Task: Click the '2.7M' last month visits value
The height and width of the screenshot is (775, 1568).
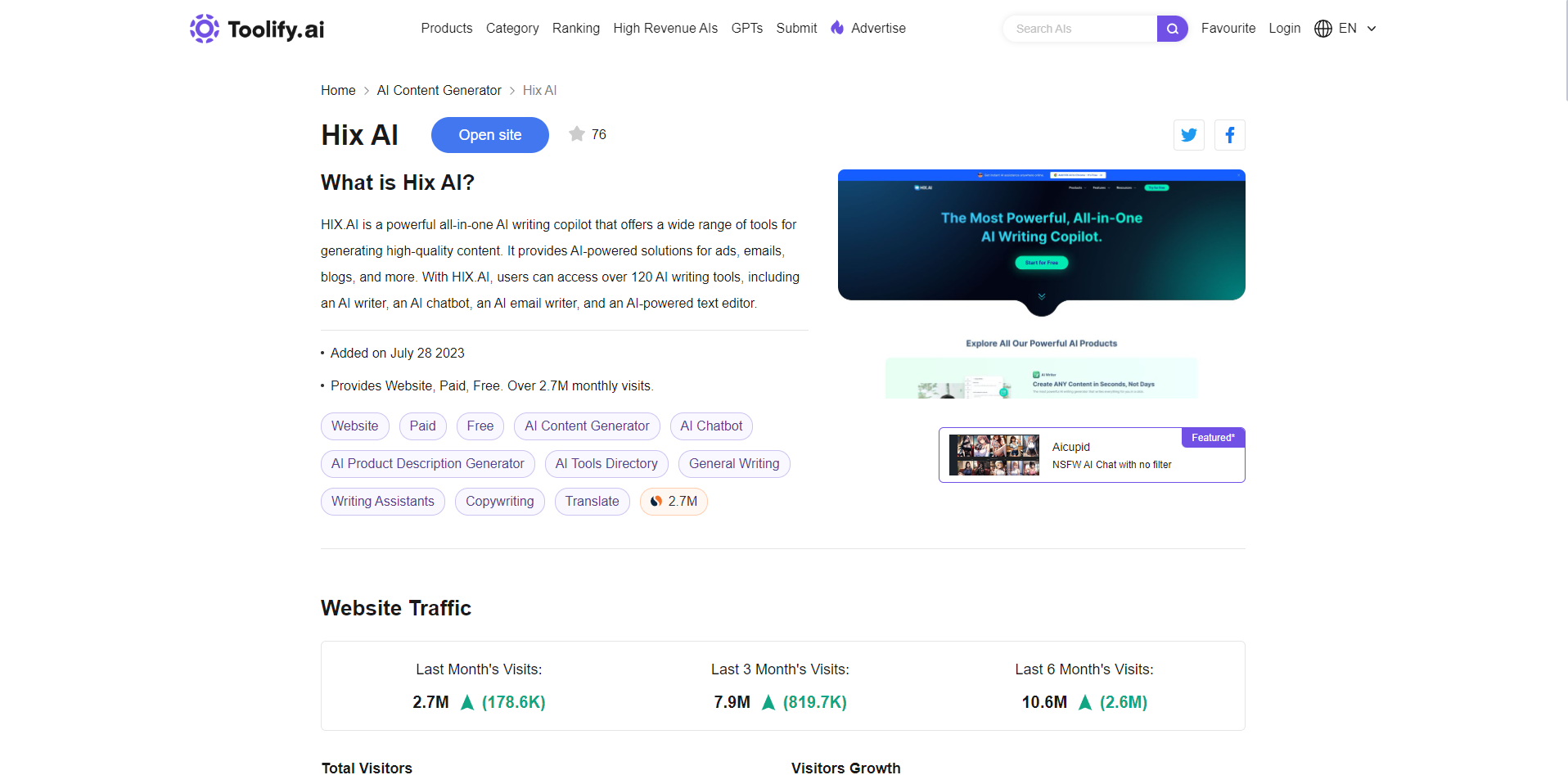Action: (431, 702)
